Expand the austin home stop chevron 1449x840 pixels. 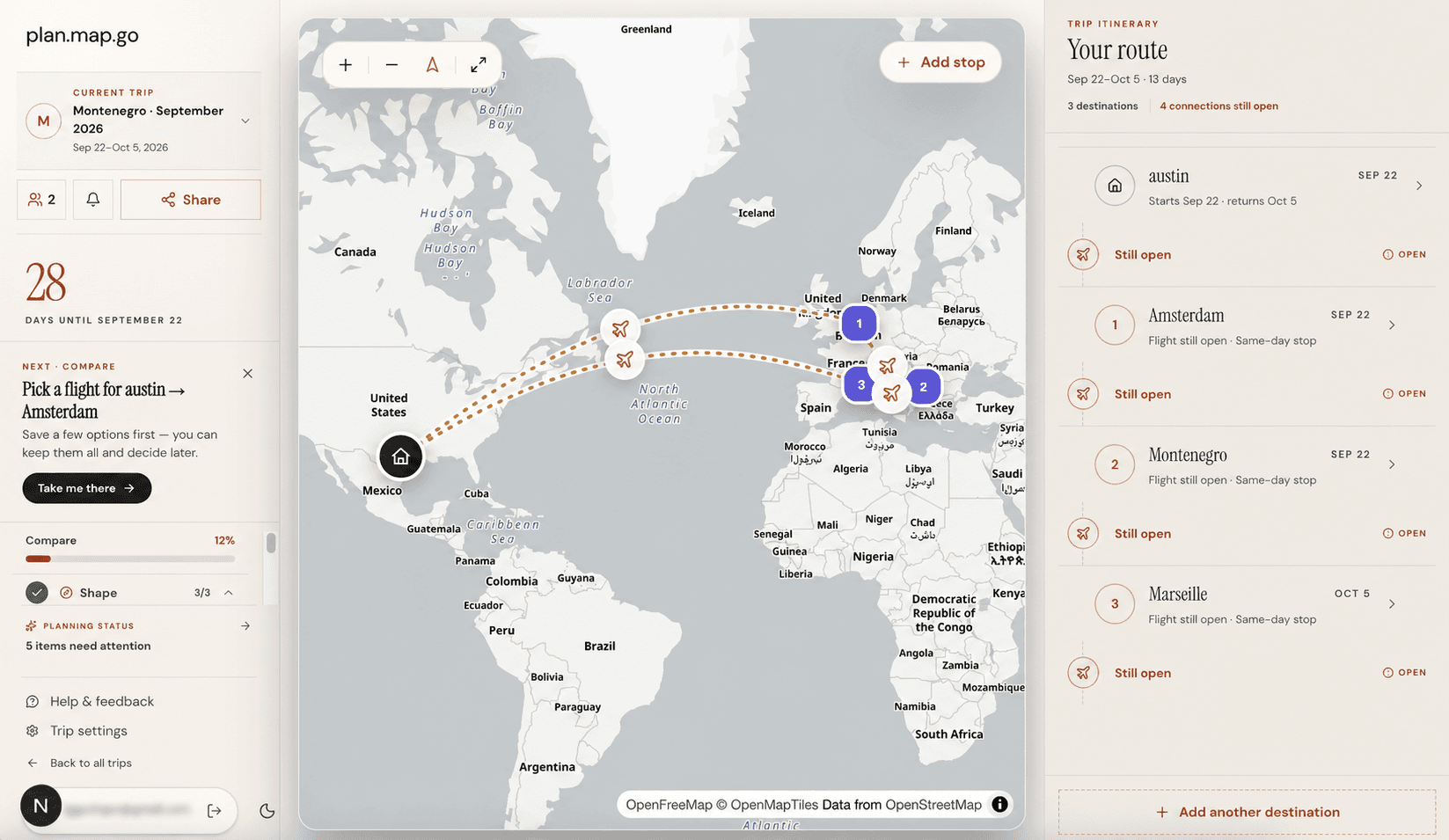(1419, 186)
